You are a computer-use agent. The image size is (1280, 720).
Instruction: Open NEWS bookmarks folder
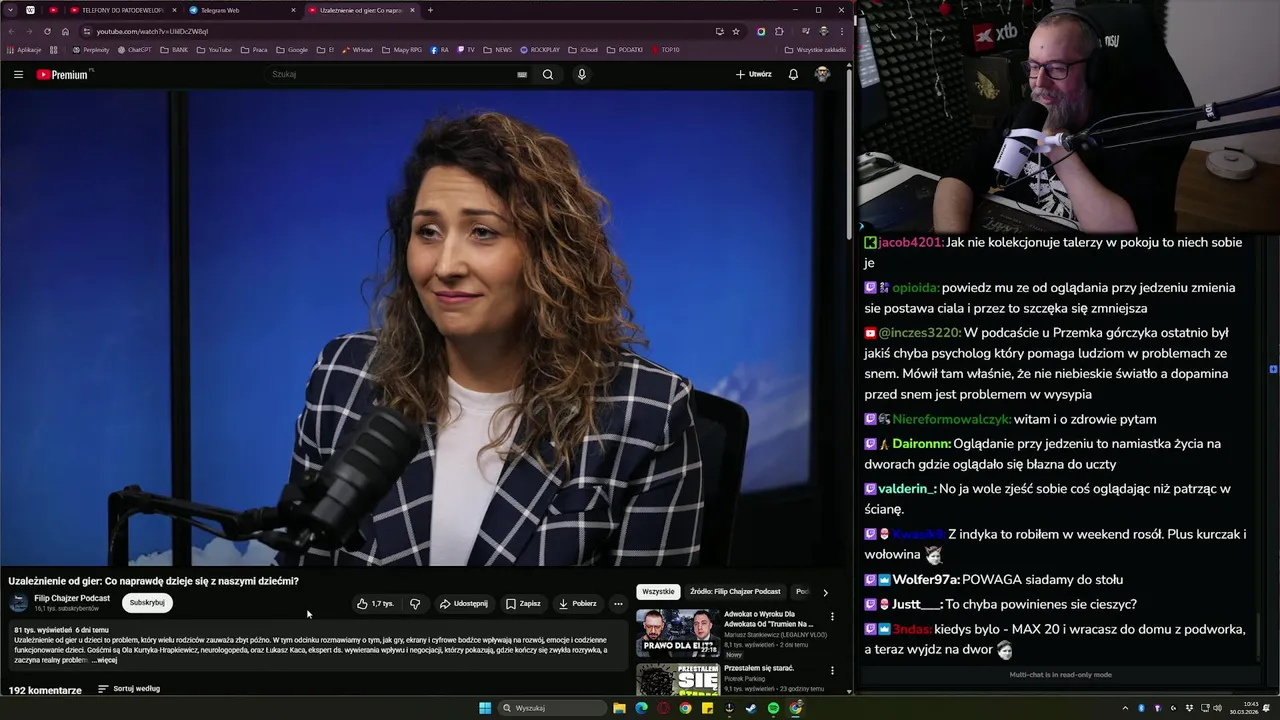pyautogui.click(x=497, y=50)
